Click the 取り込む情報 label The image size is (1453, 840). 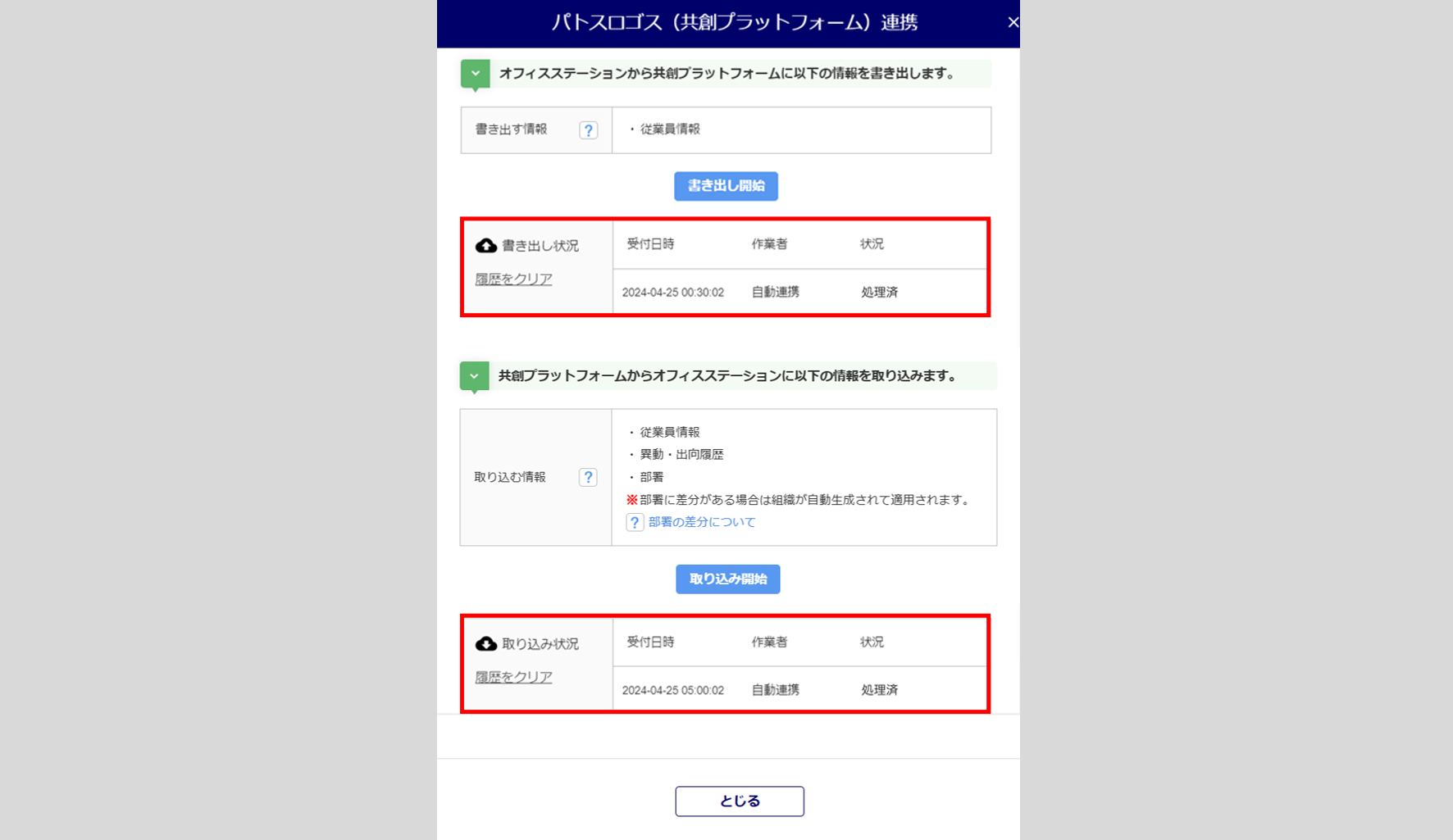coord(510,477)
